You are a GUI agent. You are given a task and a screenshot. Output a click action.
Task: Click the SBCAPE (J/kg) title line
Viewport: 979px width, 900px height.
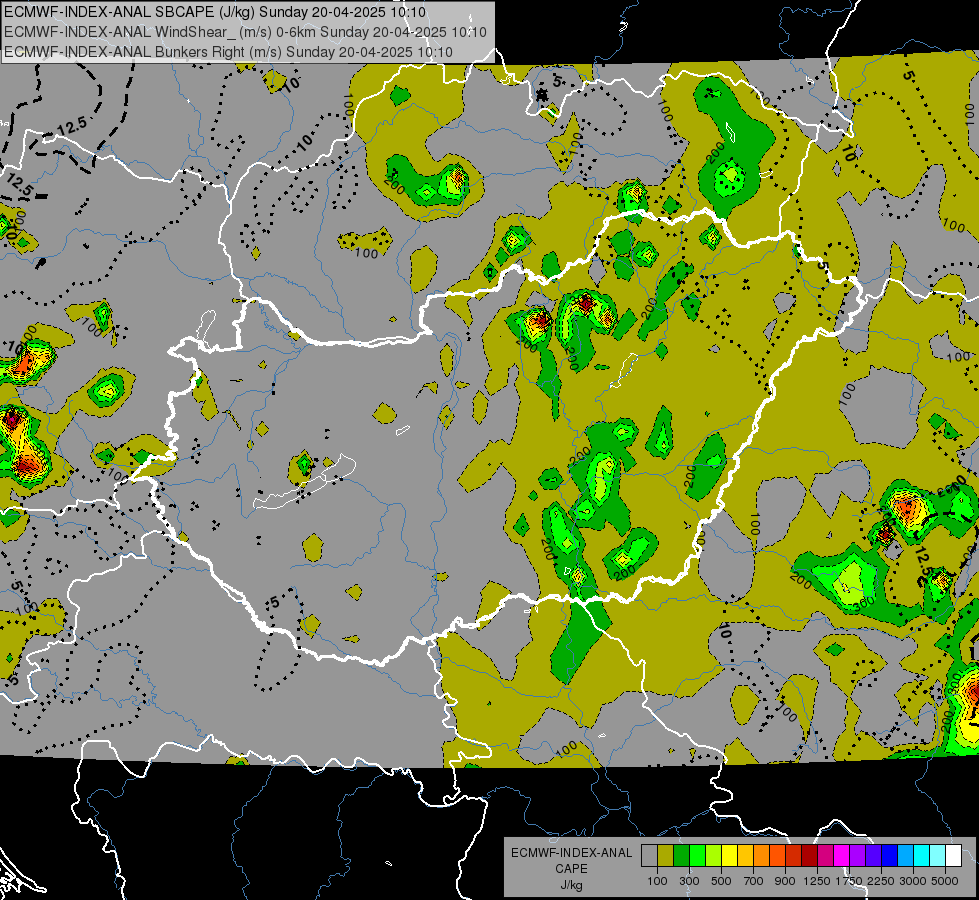point(215,12)
